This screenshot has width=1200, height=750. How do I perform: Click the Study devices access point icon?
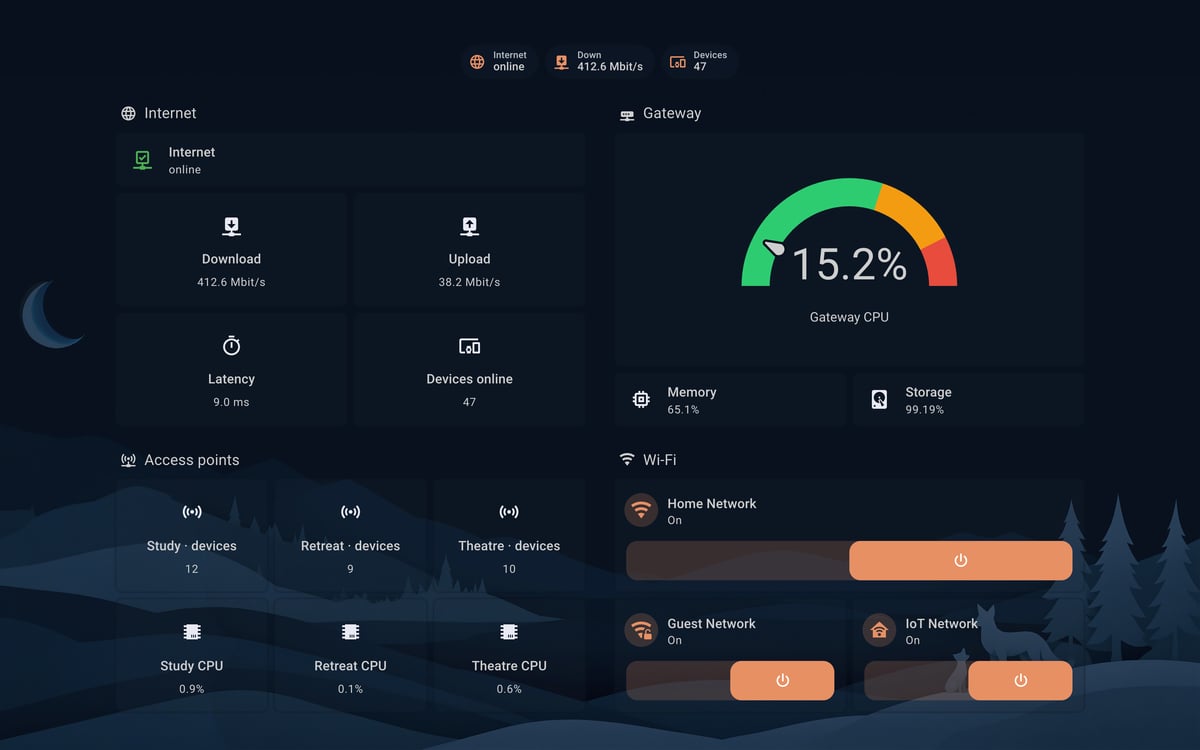pos(192,512)
